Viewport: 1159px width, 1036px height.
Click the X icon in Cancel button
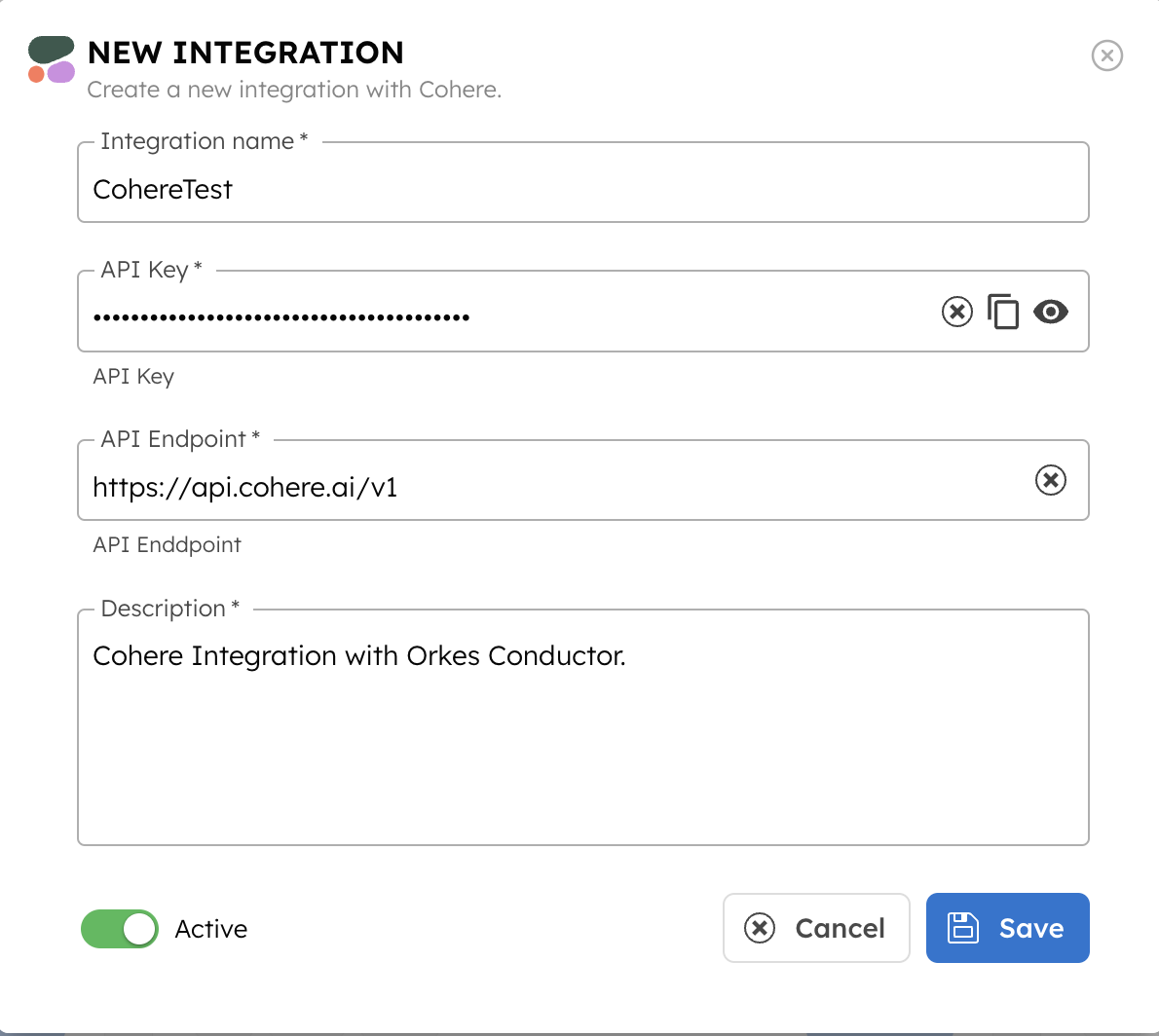click(760, 928)
